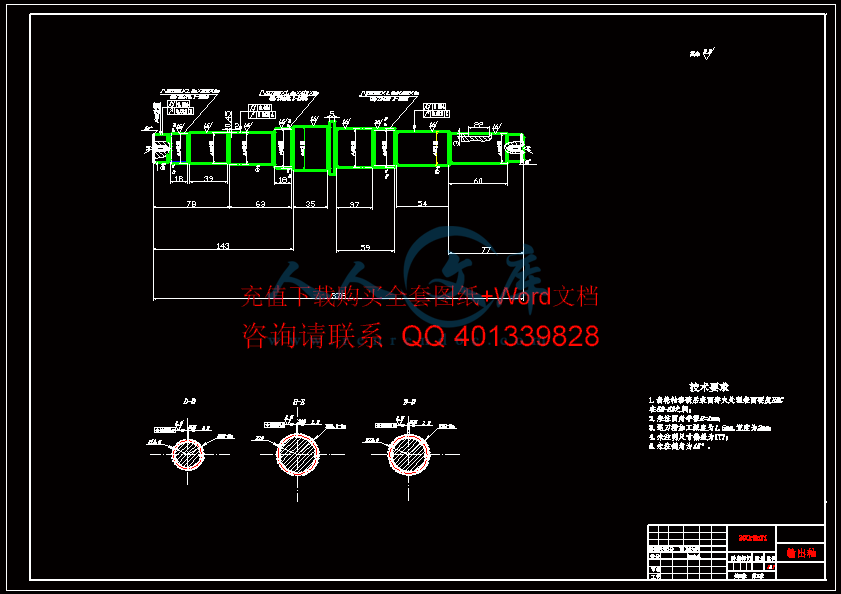Click the "59" dimension value

365,247
